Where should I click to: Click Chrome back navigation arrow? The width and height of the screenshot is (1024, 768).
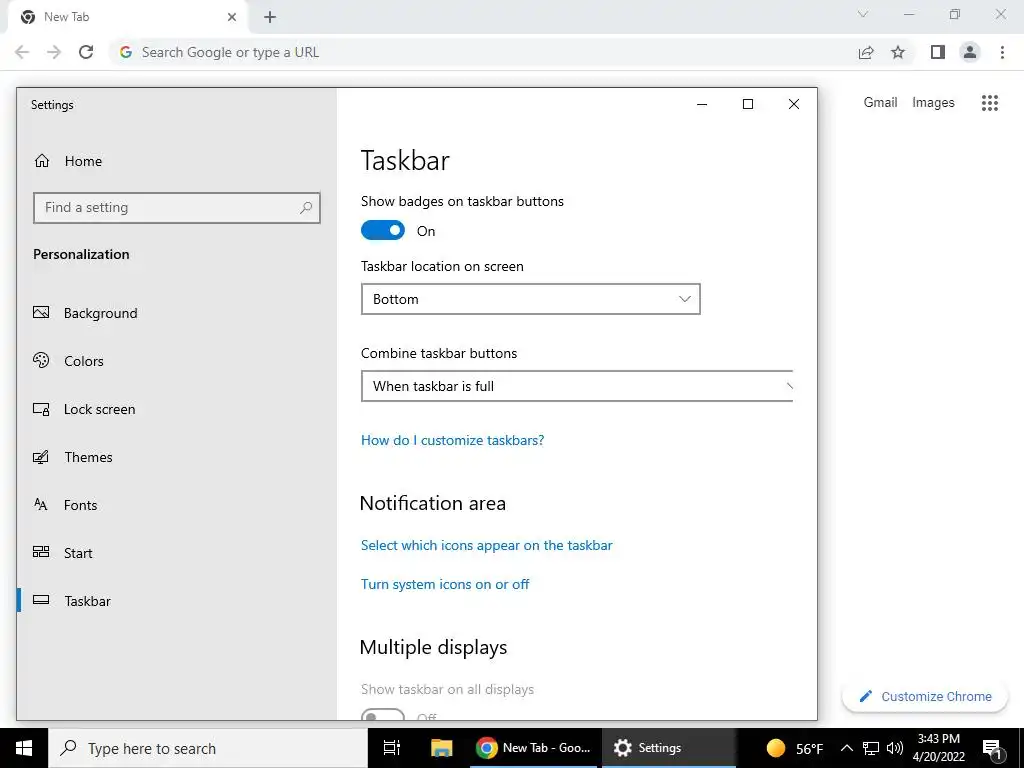[x=22, y=52]
